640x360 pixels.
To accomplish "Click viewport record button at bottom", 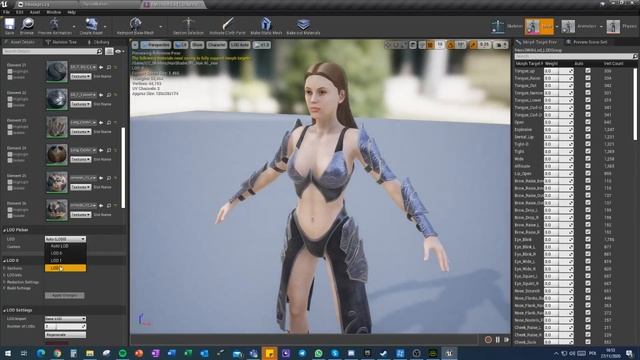I will click(x=488, y=340).
